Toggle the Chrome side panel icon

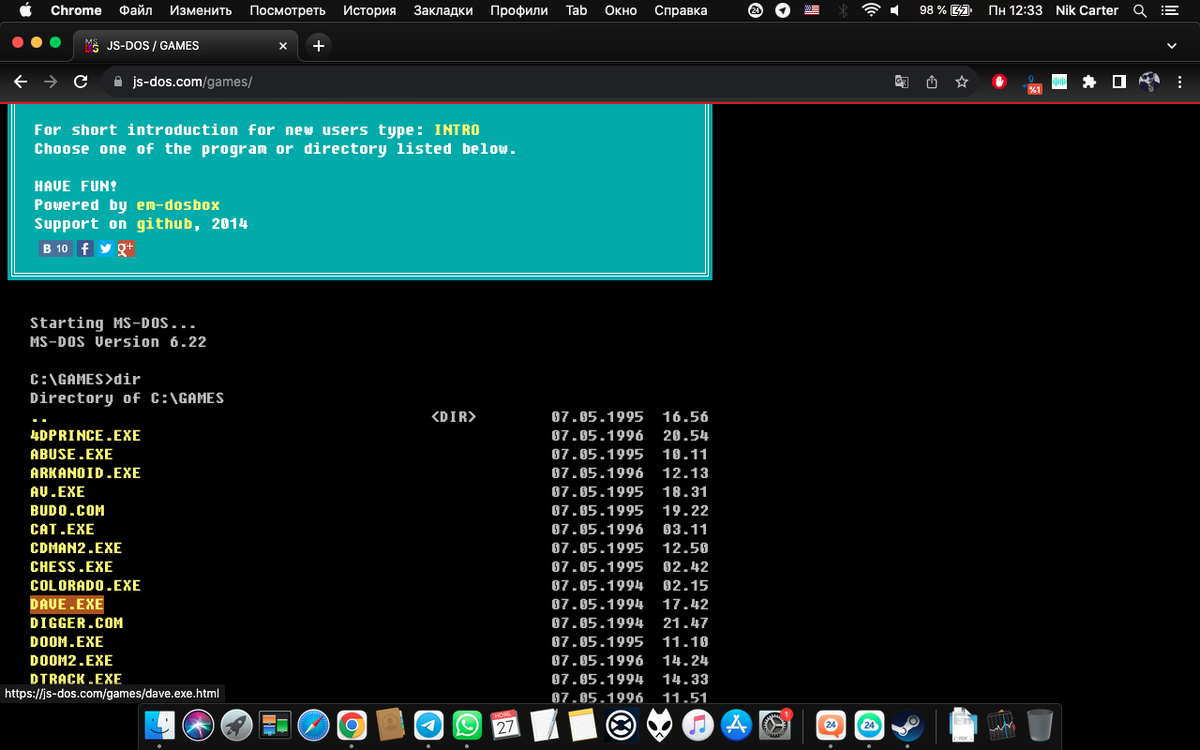pyautogui.click(x=1119, y=82)
